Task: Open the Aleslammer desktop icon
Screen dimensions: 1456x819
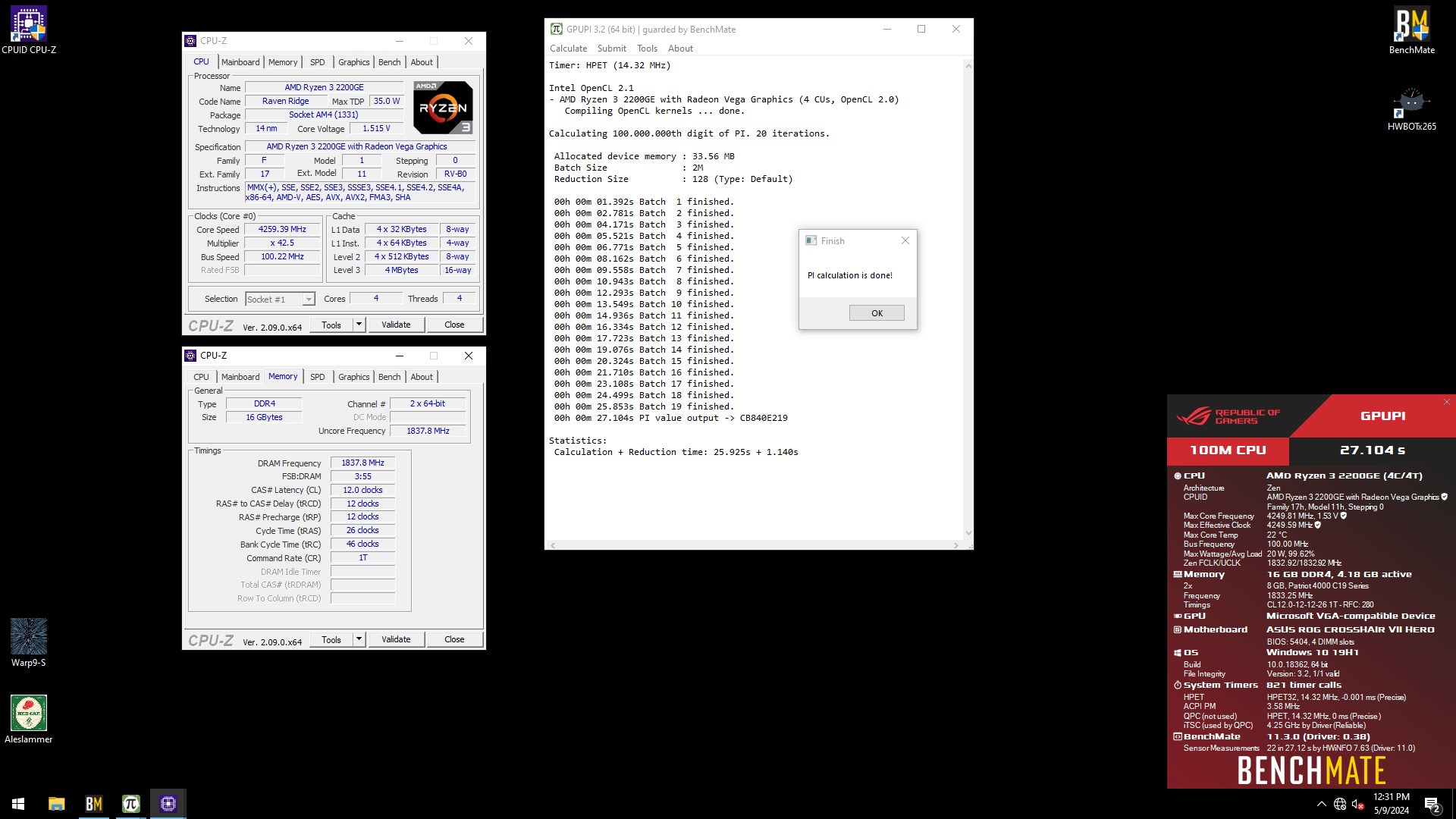Action: [x=29, y=719]
